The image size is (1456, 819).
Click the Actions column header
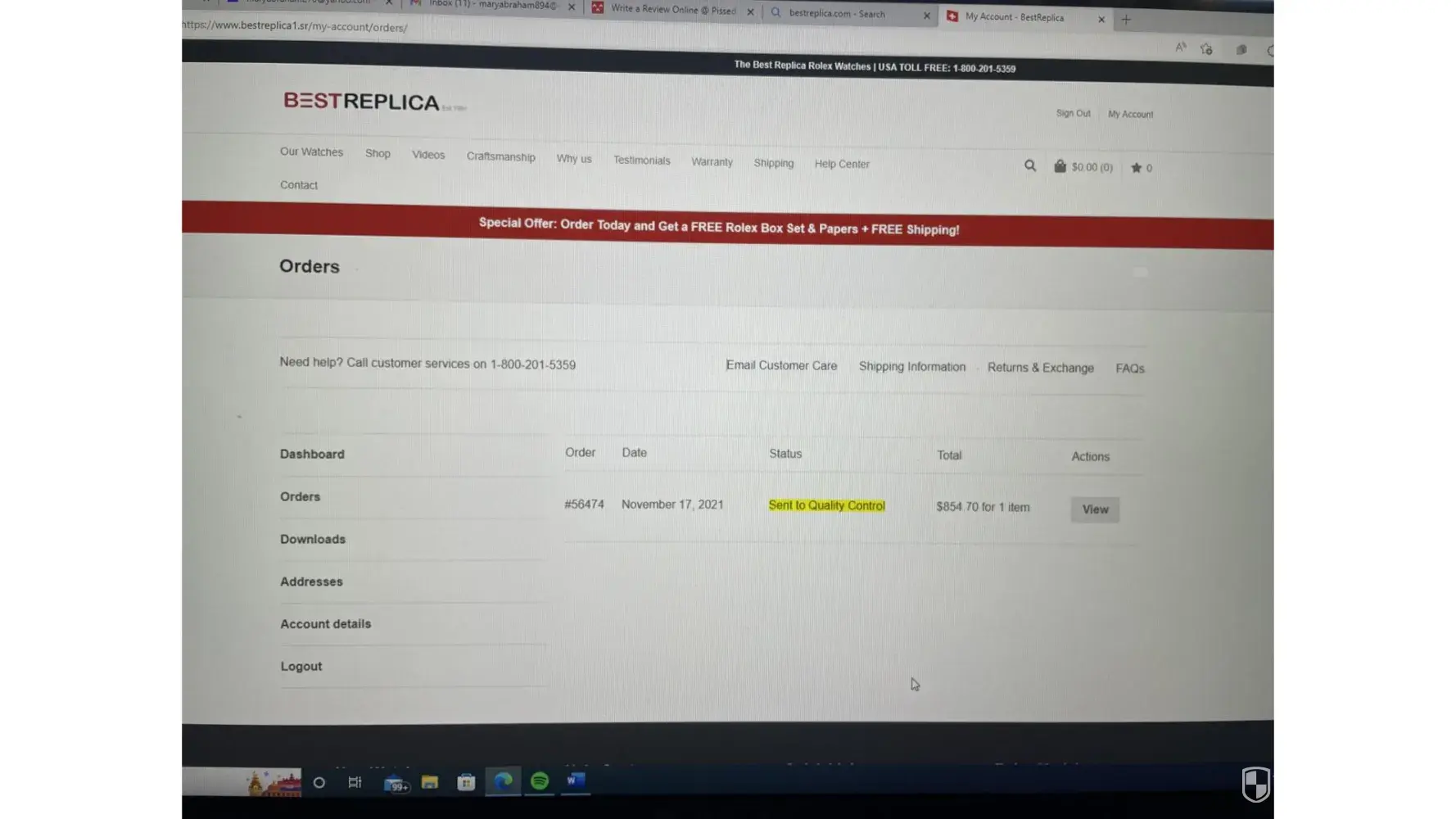click(1091, 457)
